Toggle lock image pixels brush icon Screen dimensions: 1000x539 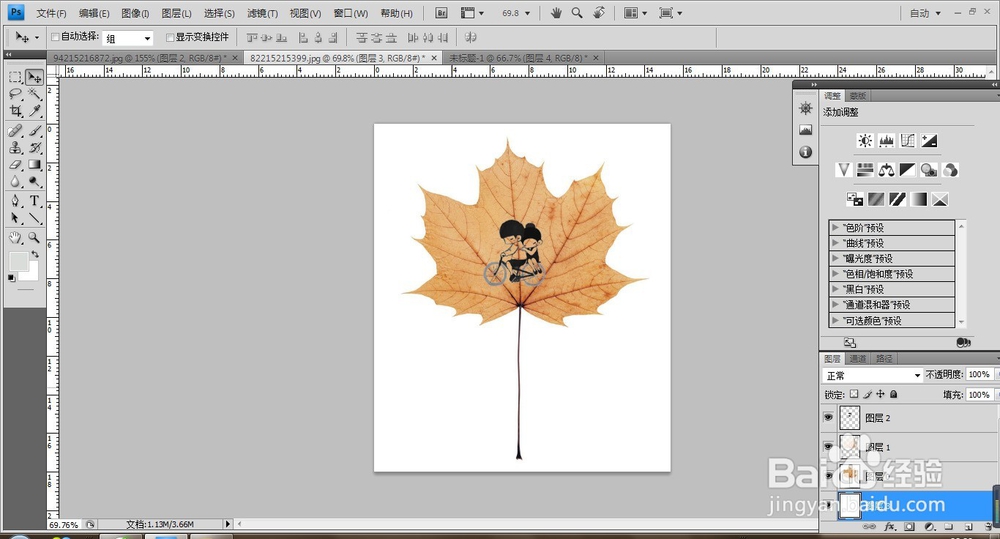(867, 394)
